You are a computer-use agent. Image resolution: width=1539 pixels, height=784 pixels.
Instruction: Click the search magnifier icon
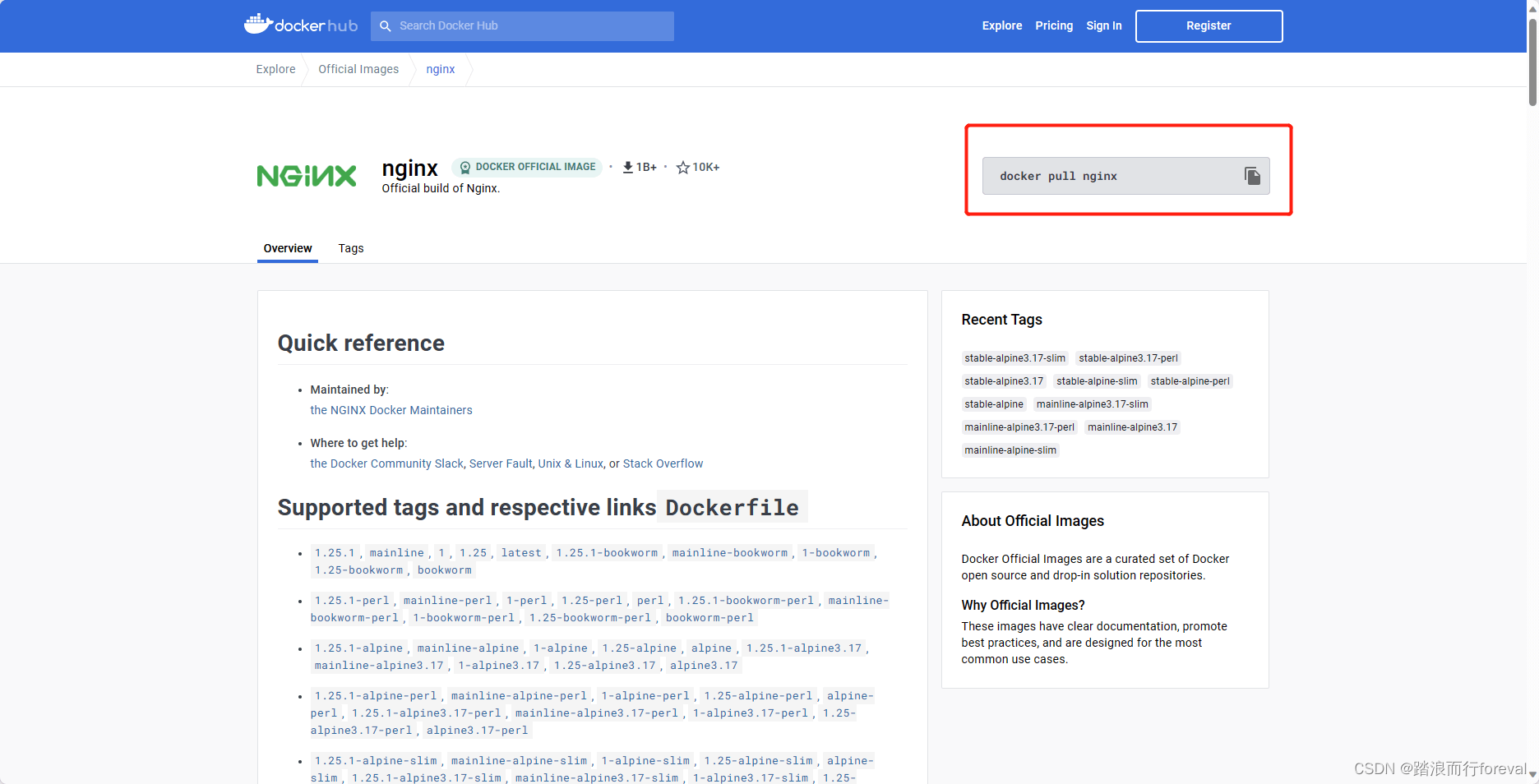pyautogui.click(x=386, y=26)
